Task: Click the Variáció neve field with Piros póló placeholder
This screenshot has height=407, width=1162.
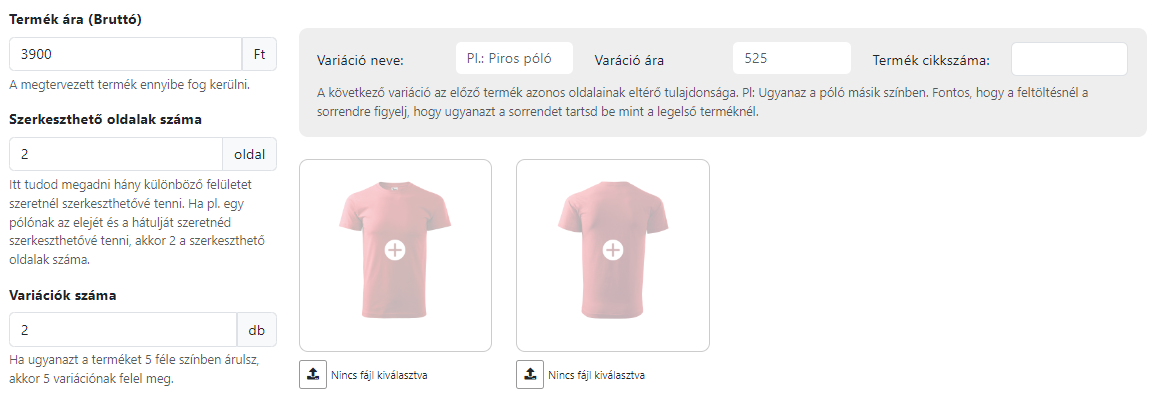Action: click(x=514, y=59)
